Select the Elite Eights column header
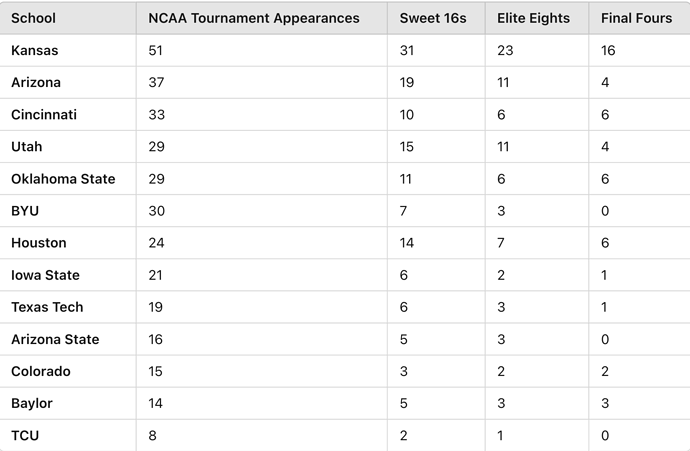 point(533,18)
